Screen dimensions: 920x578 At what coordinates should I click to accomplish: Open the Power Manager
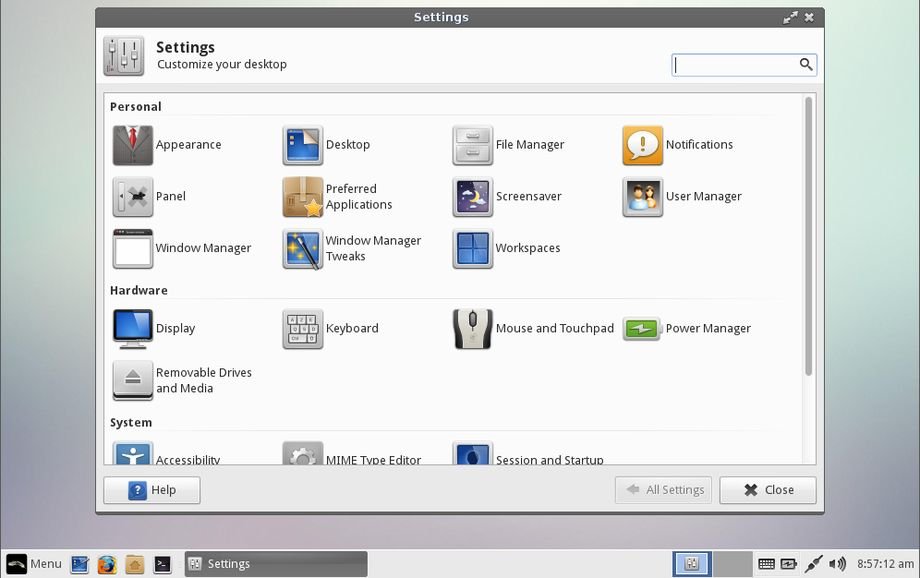click(643, 329)
